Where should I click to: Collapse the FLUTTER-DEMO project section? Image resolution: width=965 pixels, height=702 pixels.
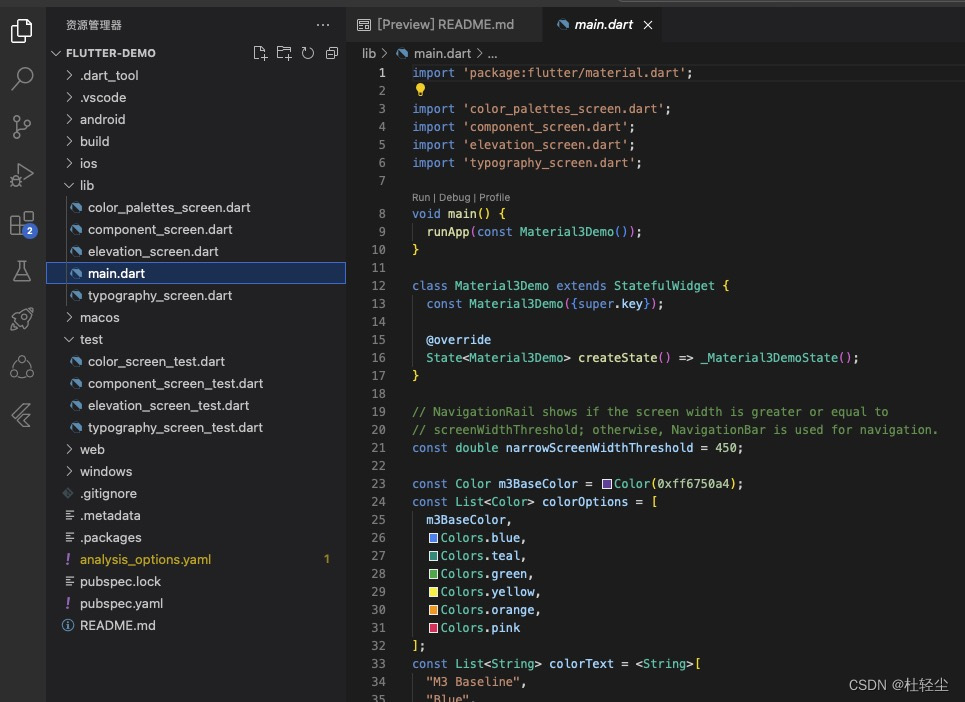(x=110, y=53)
